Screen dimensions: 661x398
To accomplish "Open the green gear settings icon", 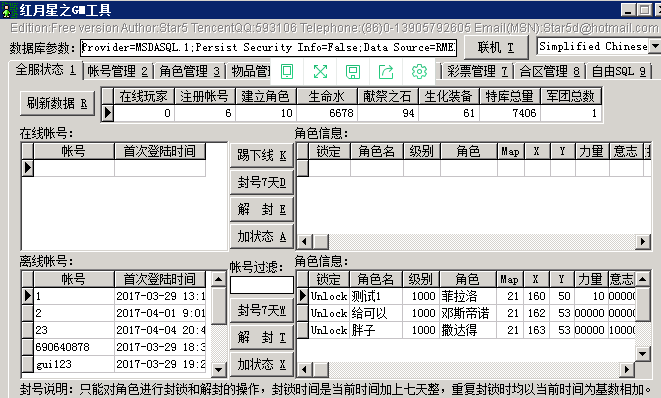I will coord(419,72).
